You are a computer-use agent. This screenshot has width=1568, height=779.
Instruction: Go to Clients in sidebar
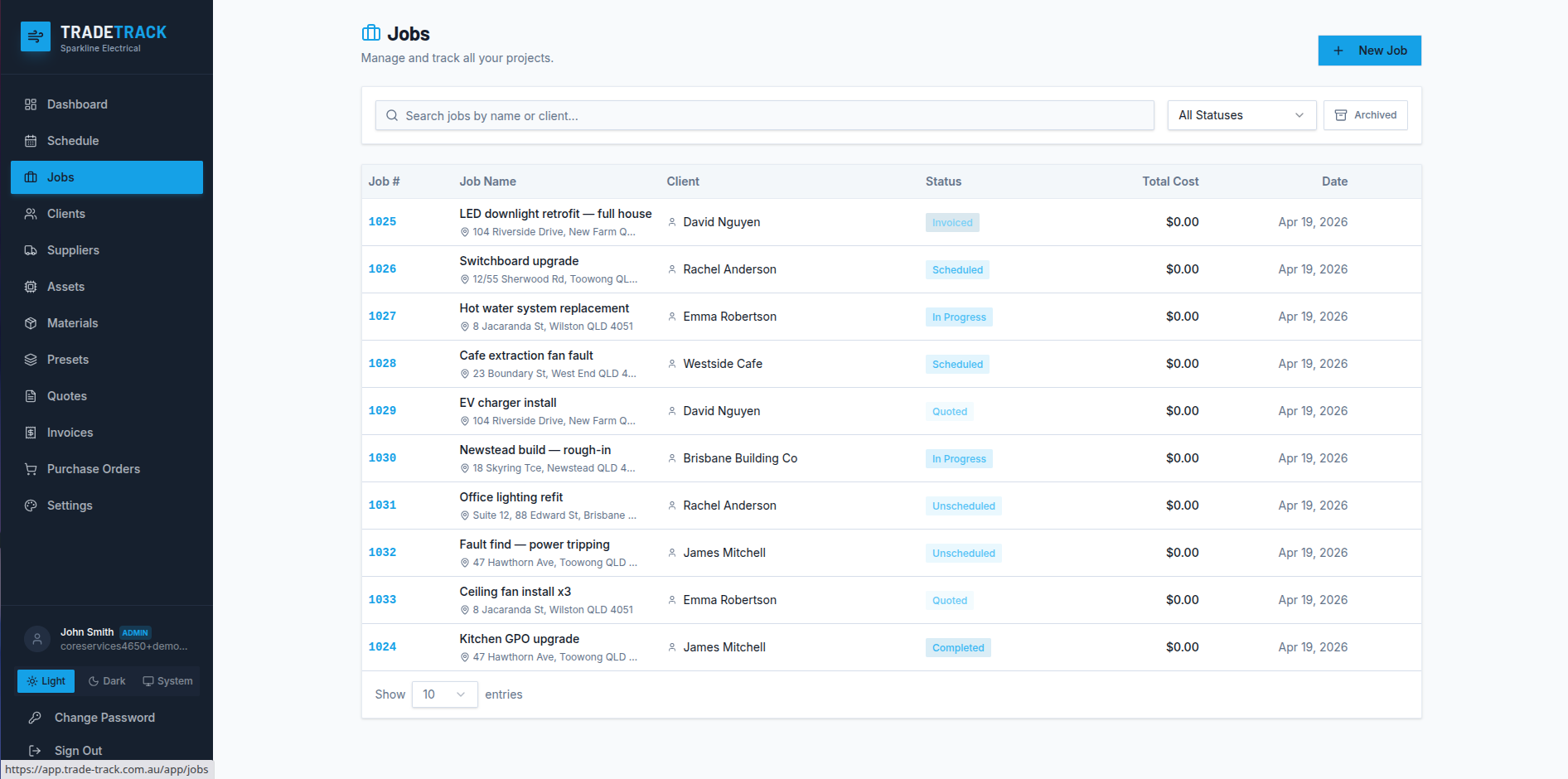(x=107, y=214)
